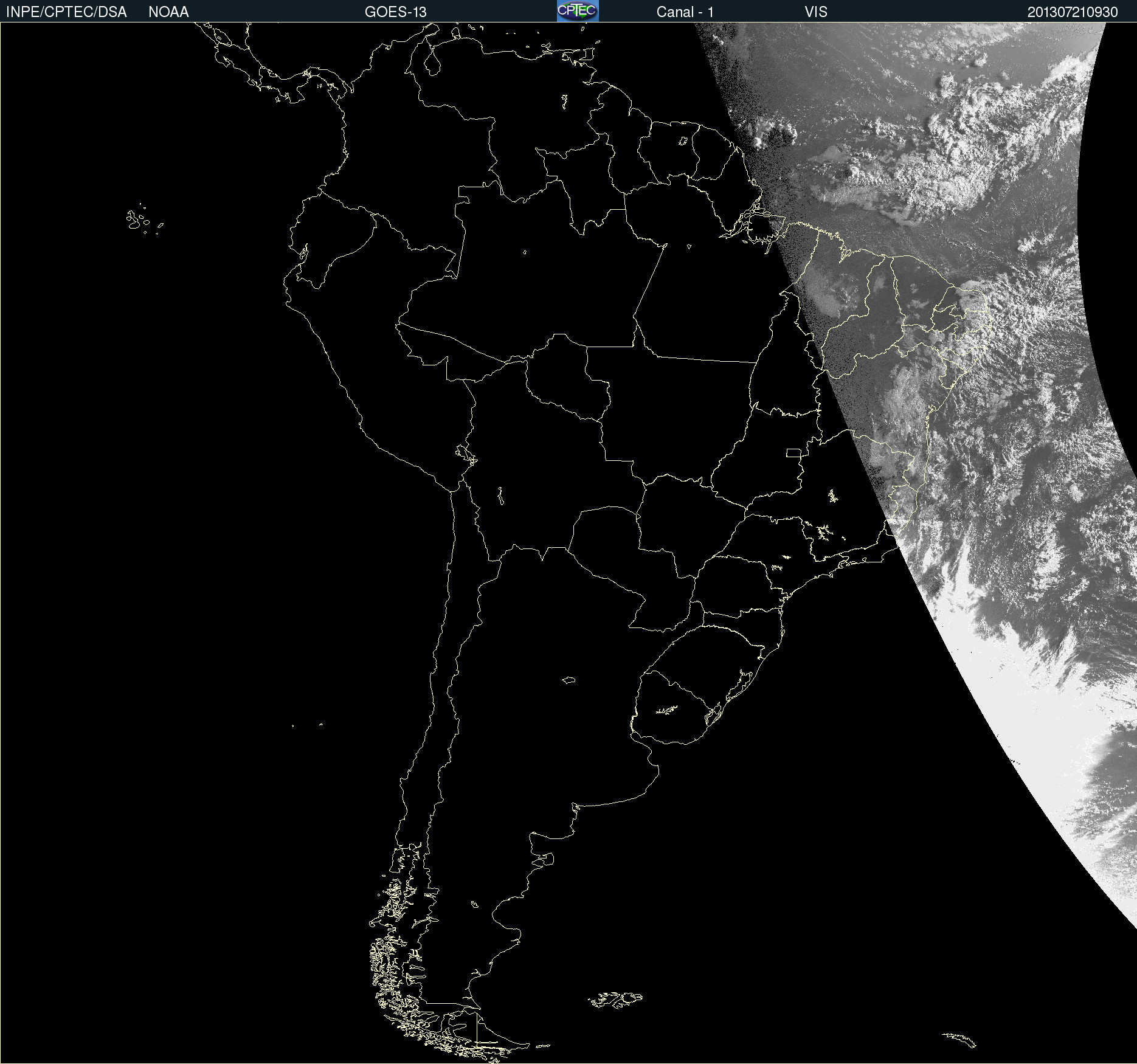1137x1064 pixels.
Task: Click the GOES-13 satellite label
Action: (x=396, y=12)
